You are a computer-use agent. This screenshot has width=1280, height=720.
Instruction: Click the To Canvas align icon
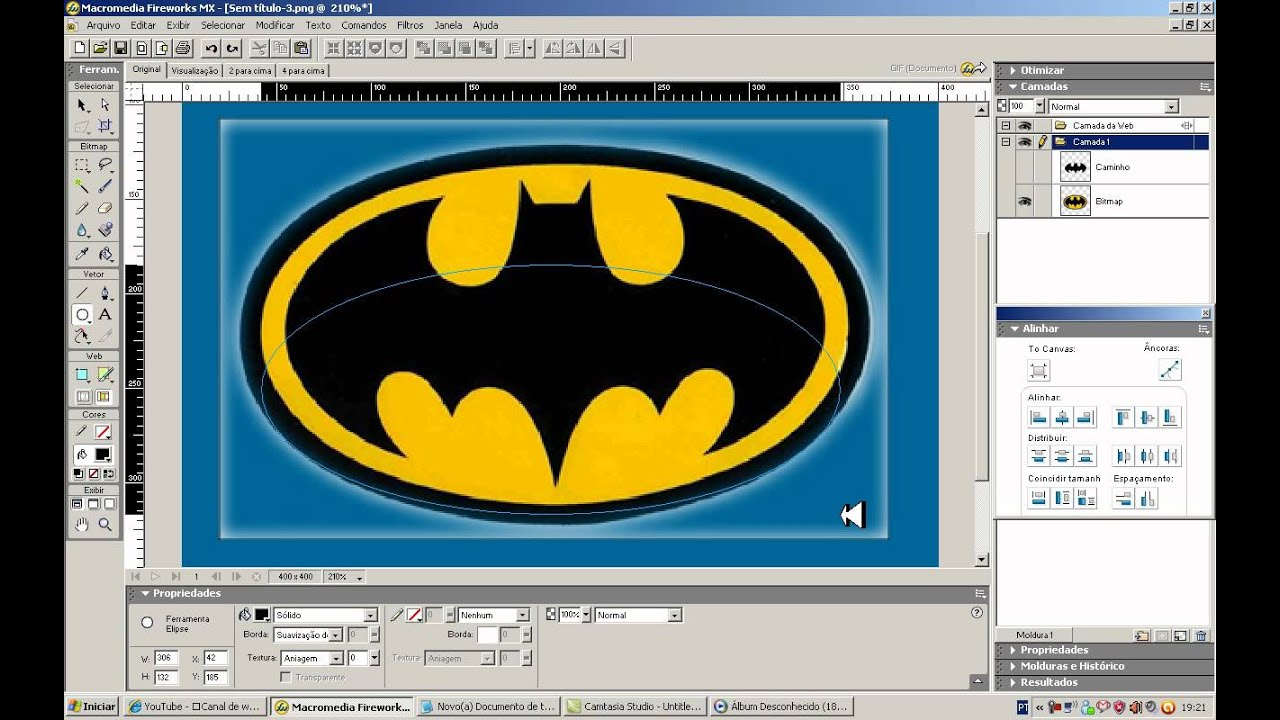click(x=1039, y=371)
